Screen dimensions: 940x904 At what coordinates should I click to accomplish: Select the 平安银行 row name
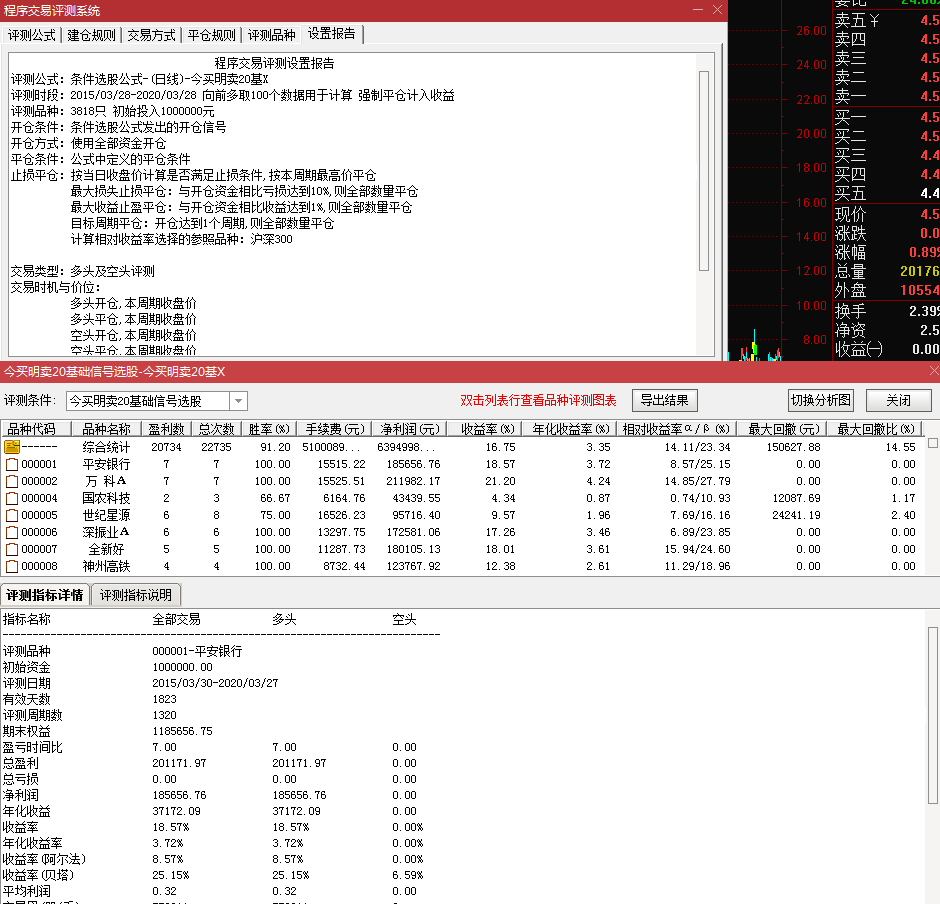pos(106,464)
